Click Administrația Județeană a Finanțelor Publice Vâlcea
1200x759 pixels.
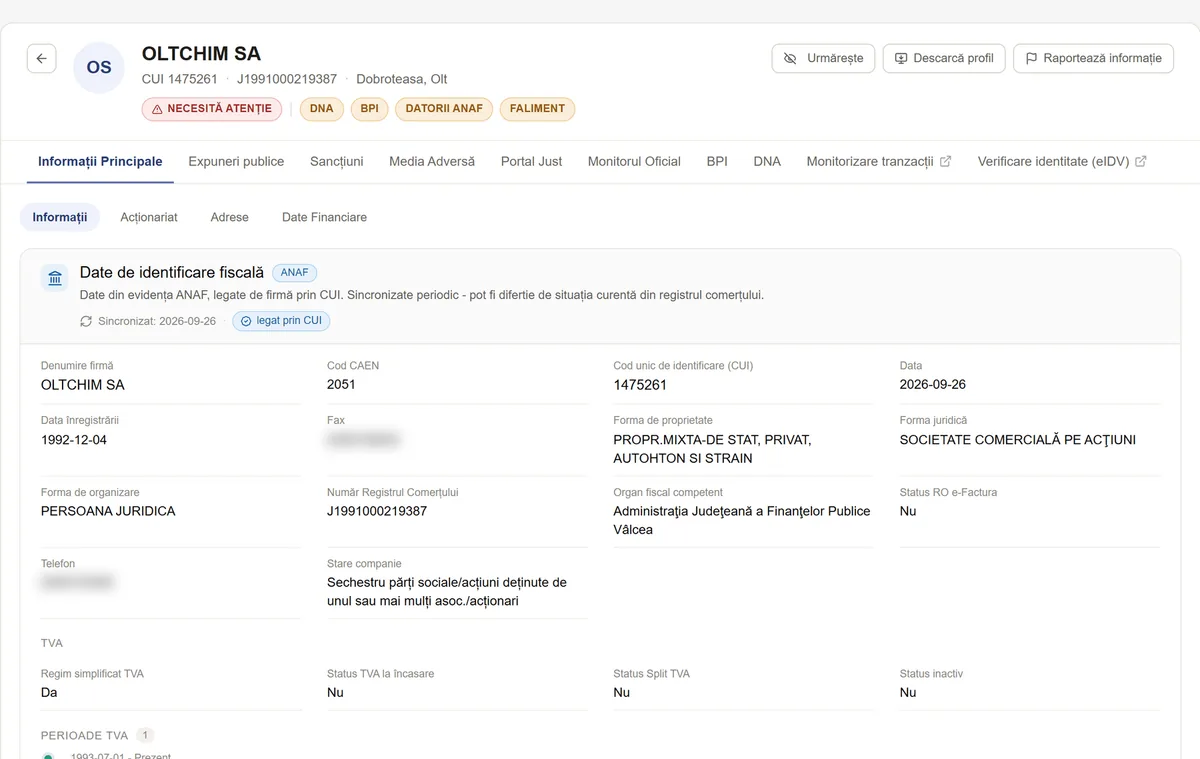(742, 520)
